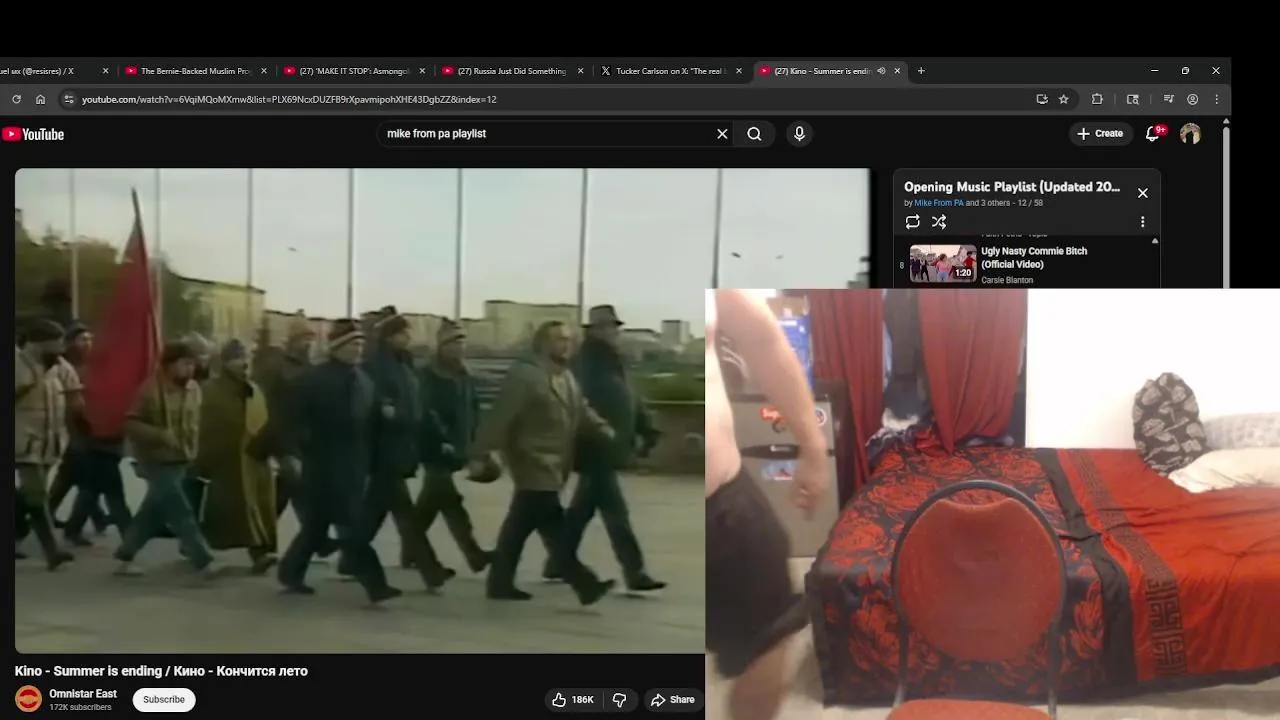This screenshot has height=720, width=1280.
Task: Open the Chrome profile icon
Action: pos(1192,99)
